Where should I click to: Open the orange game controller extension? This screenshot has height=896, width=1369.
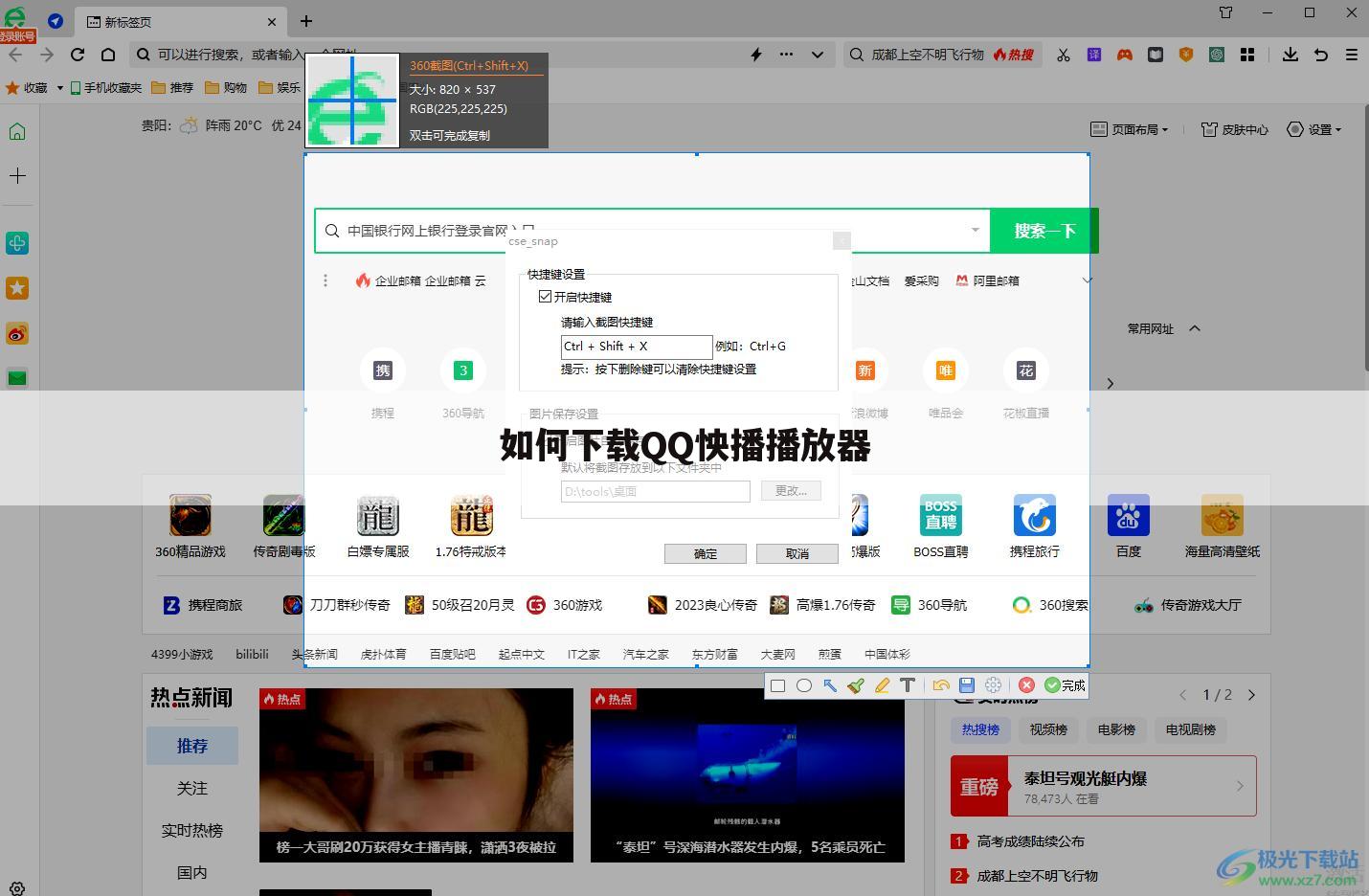click(1125, 55)
